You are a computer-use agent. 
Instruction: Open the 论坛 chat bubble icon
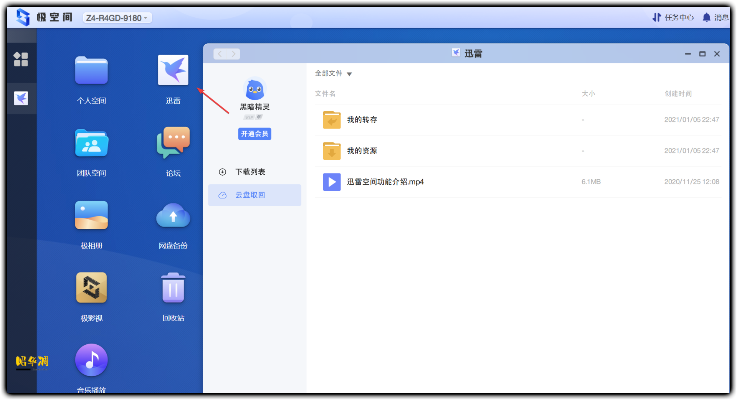click(173, 143)
